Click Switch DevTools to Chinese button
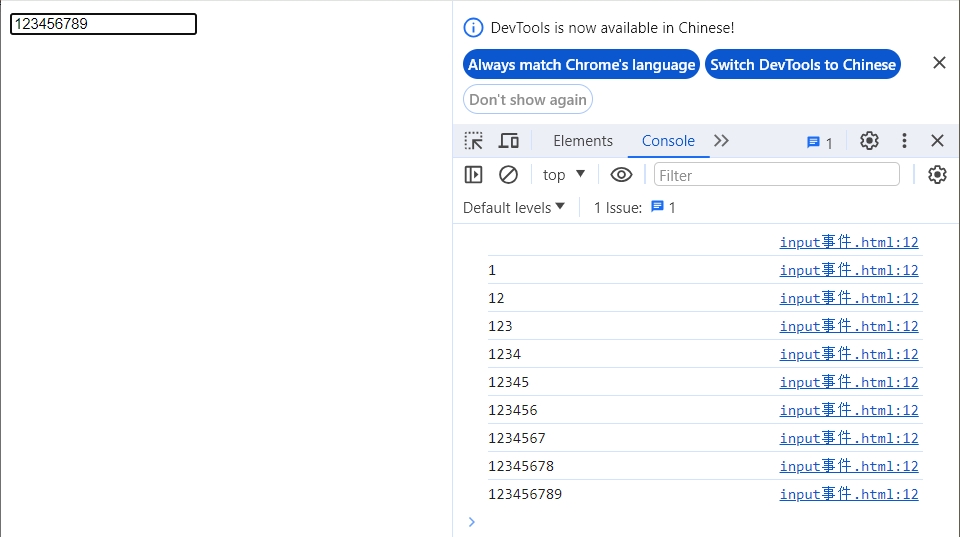Screen dimensions: 960x537 803,65
